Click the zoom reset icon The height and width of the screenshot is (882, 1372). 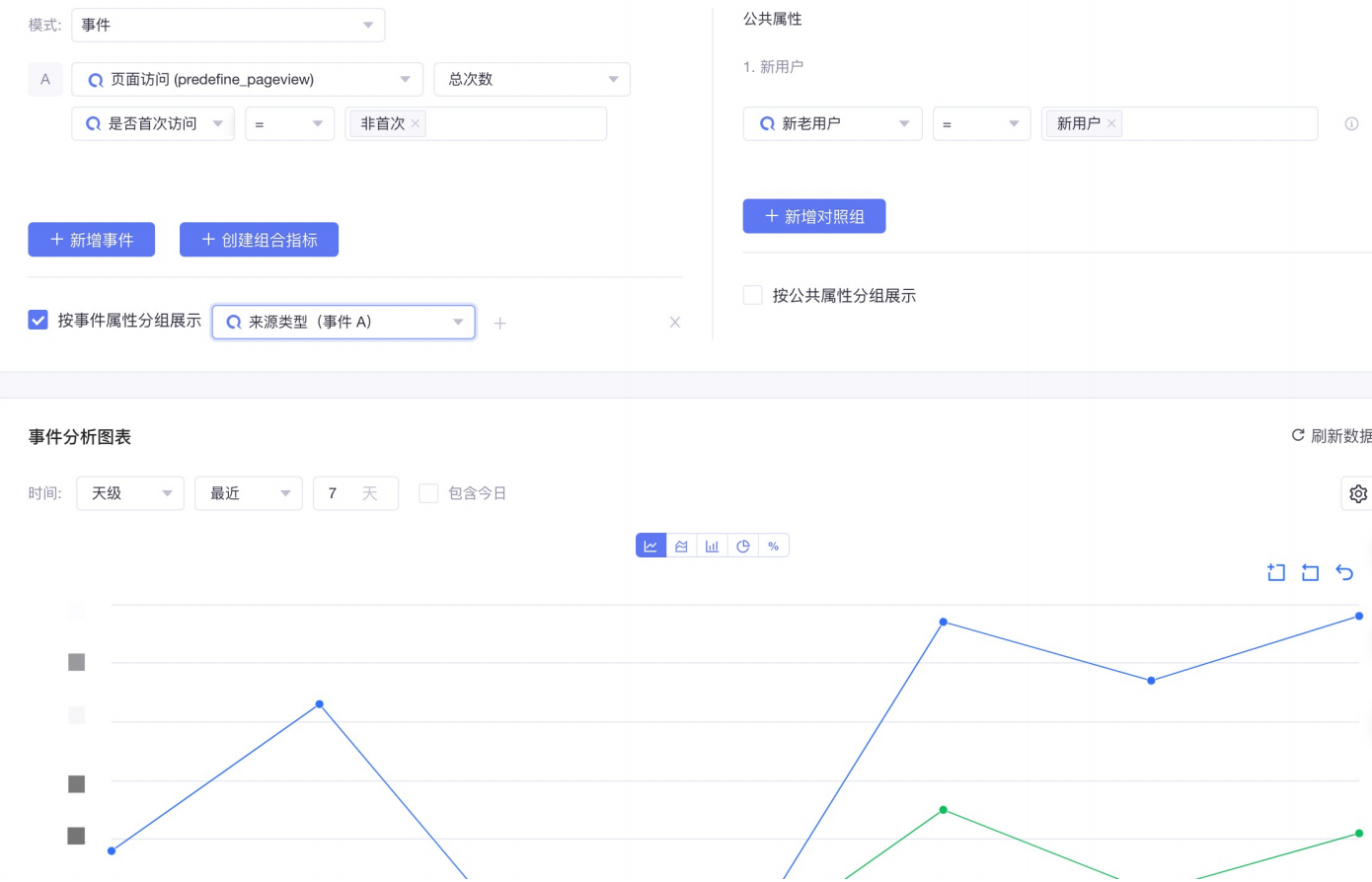click(1310, 572)
